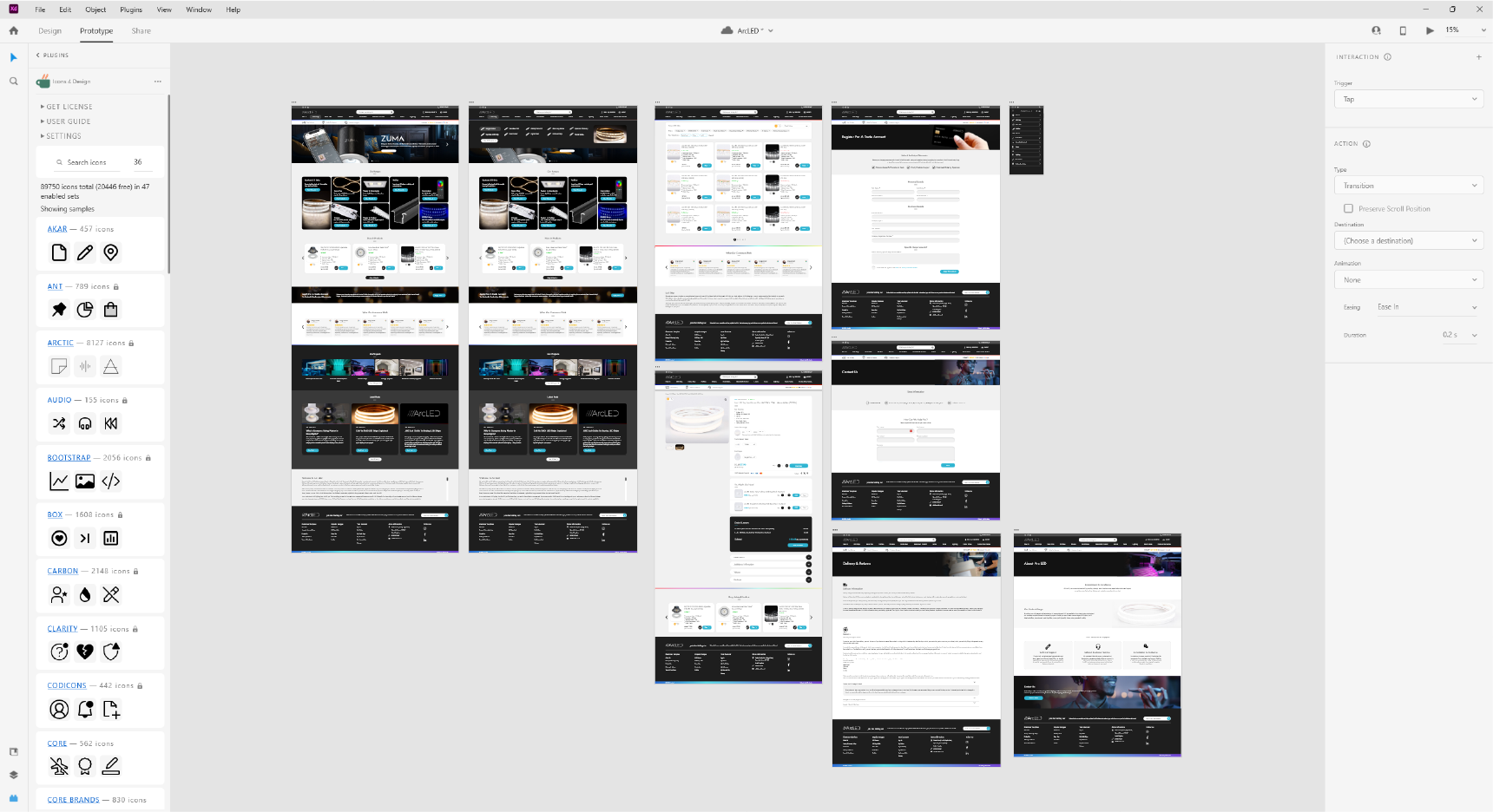Click the Plugins panel icon at the bottom left
The width and height of the screenshot is (1493, 812).
13,797
